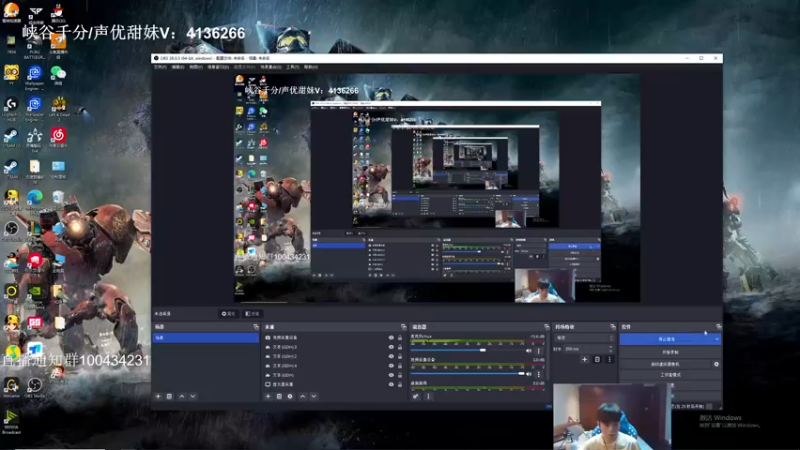The image size is (800, 450).
Task: Toggle visibility of 文本 (GDI+) 3 source
Action: tap(391, 347)
